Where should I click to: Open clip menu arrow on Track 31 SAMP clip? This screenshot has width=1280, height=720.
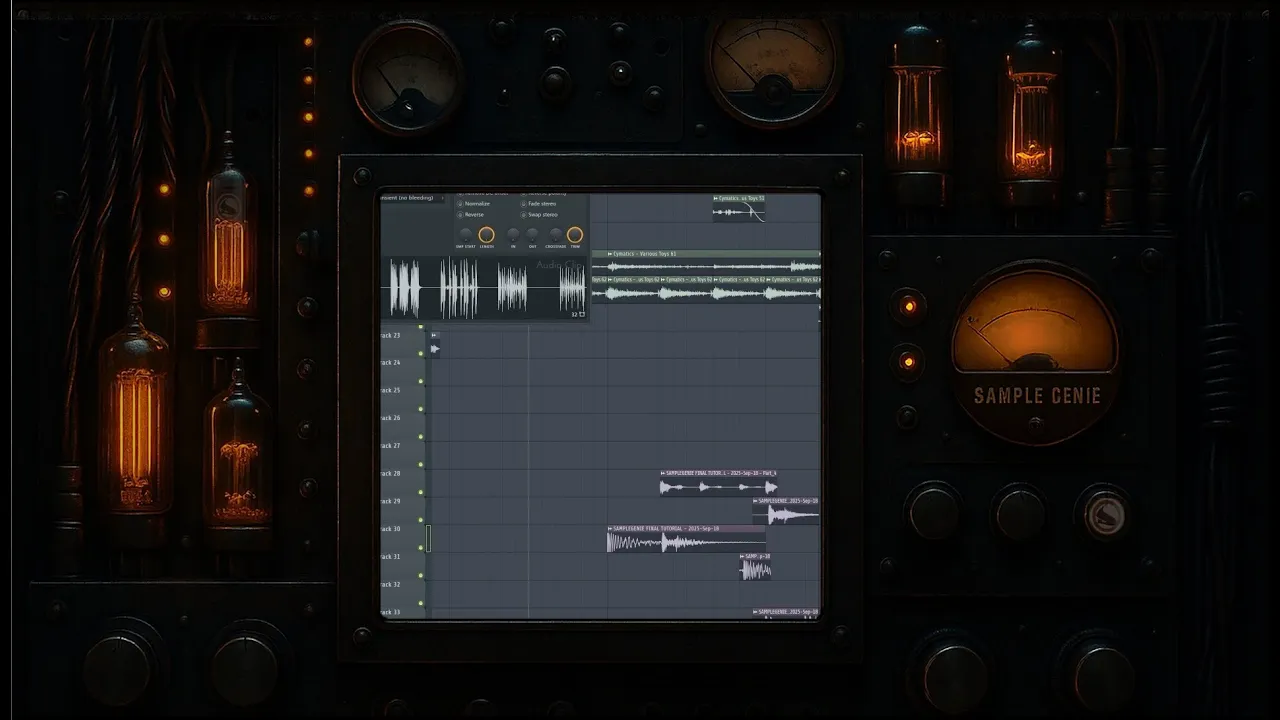point(743,556)
